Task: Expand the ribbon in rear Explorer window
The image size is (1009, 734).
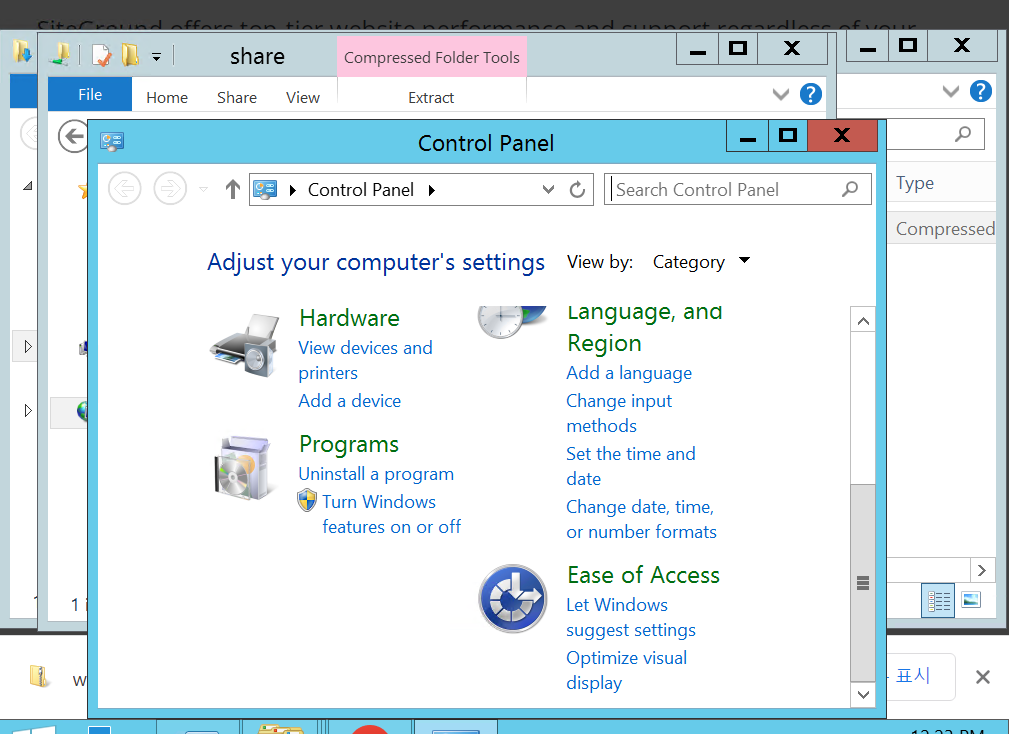Action: 950,91
